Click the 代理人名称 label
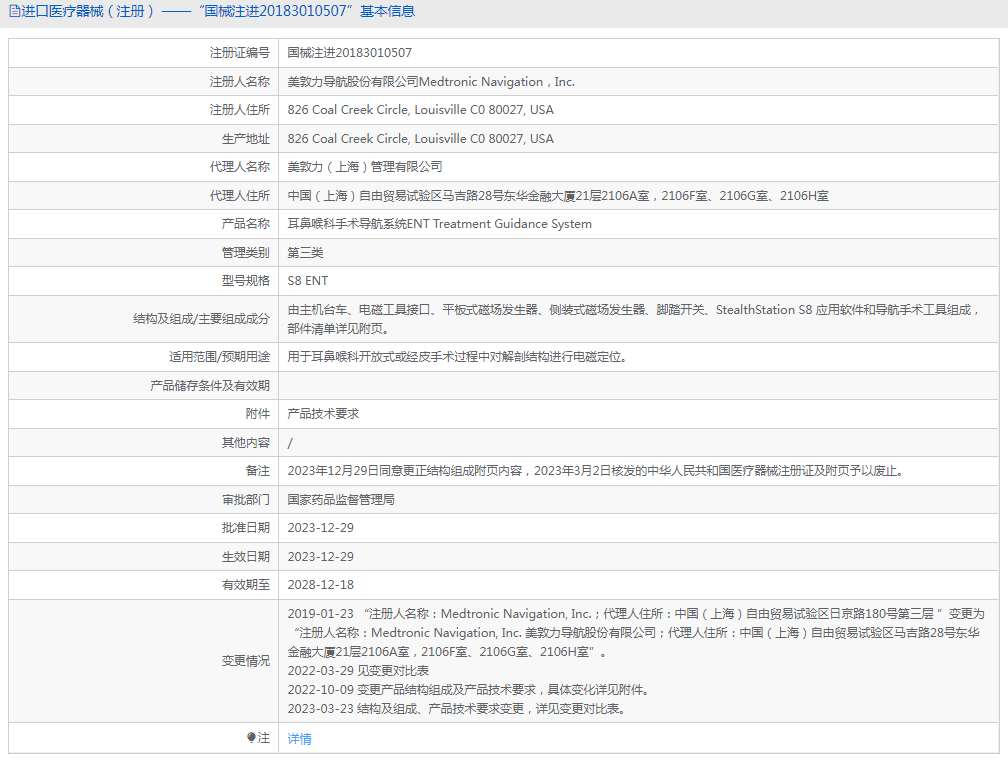This screenshot has width=1008, height=762. pyautogui.click(x=240, y=167)
